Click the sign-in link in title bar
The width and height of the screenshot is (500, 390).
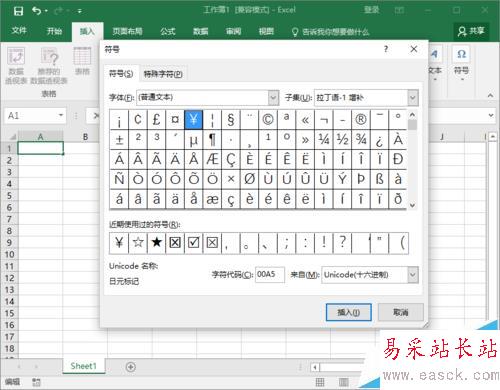371,10
